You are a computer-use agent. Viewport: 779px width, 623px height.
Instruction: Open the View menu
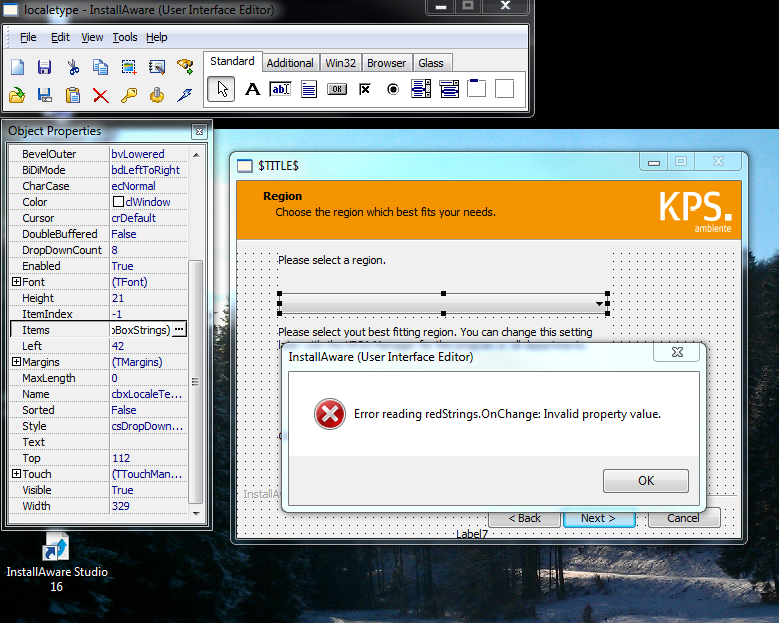tap(92, 37)
